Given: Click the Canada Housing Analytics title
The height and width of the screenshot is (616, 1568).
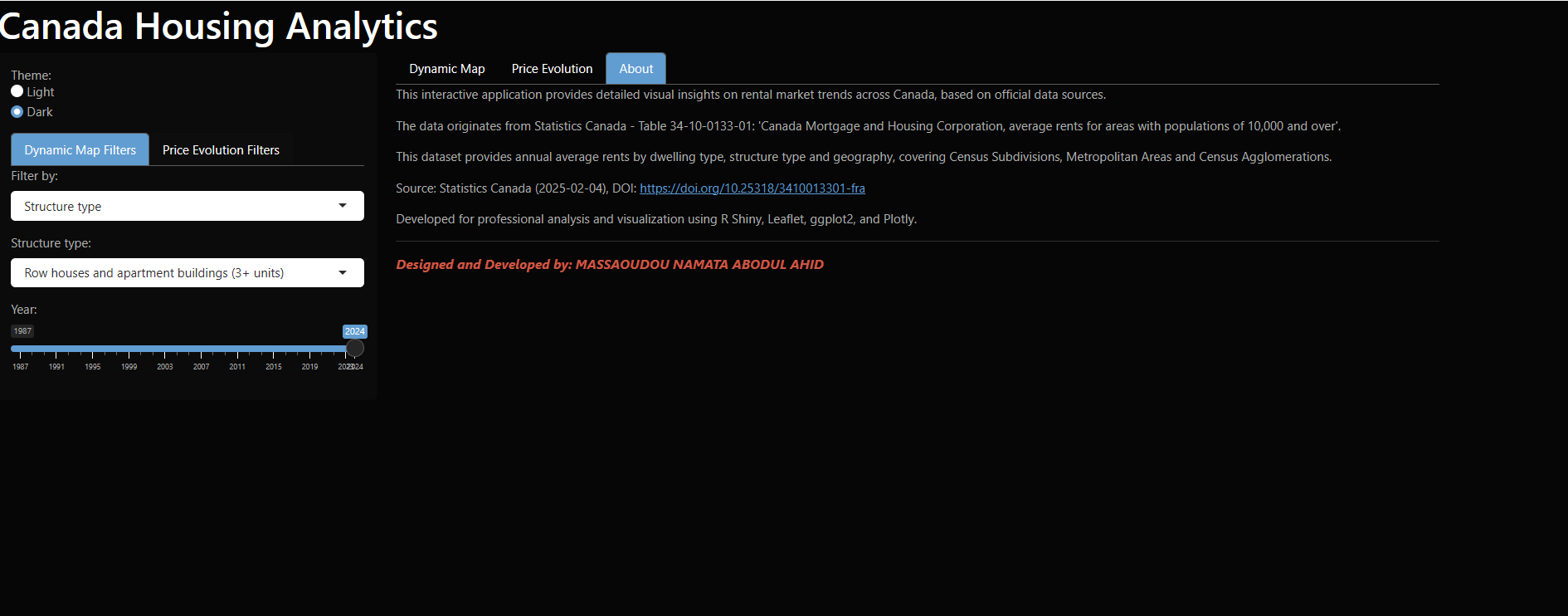Looking at the screenshot, I should click(219, 27).
